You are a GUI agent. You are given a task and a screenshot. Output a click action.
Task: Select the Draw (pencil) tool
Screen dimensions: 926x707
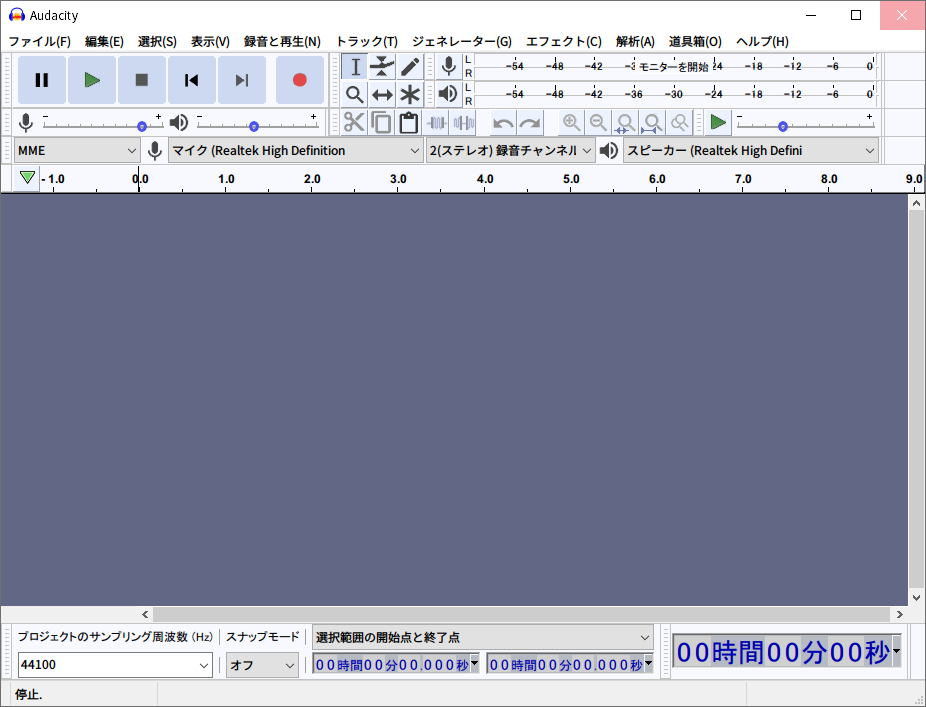tap(410, 67)
